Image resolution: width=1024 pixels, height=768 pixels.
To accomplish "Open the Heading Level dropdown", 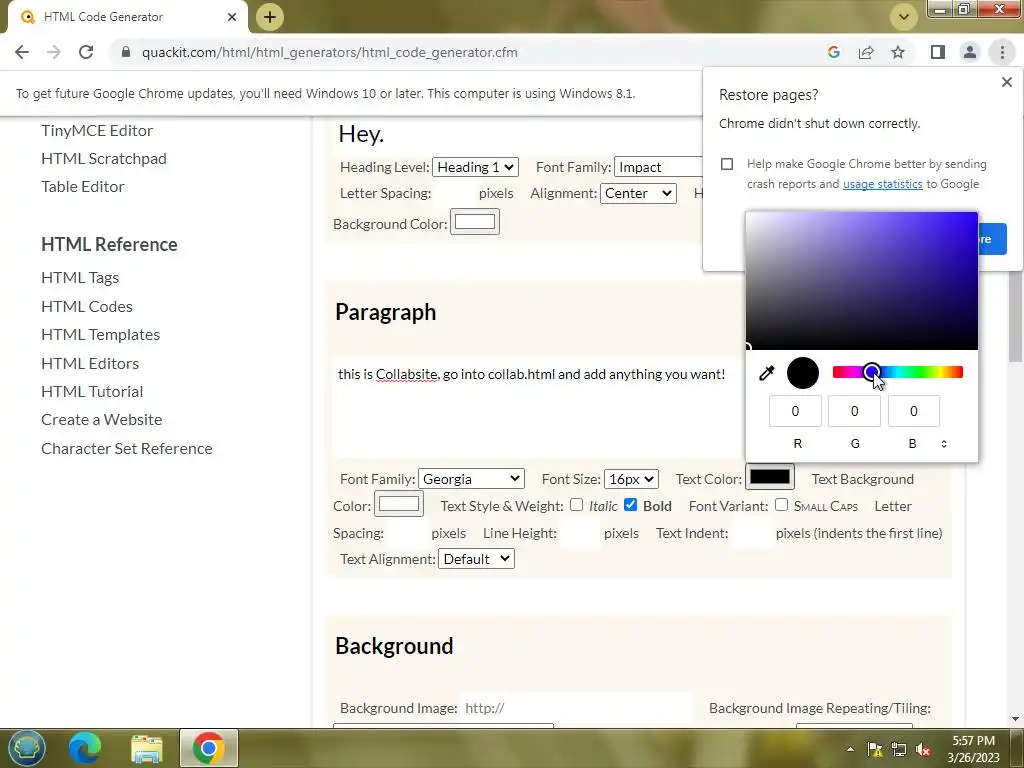I will [x=475, y=167].
